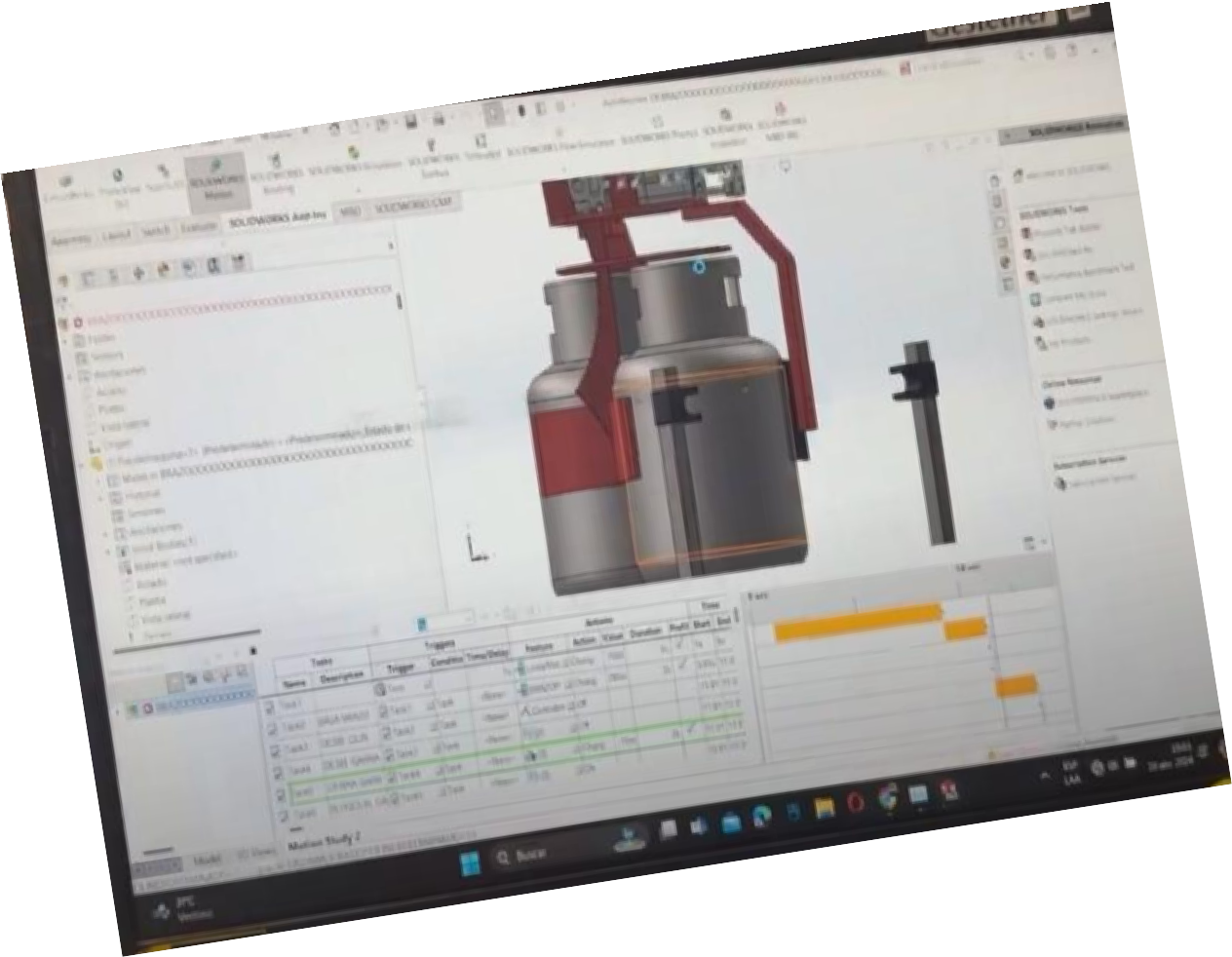This screenshot has height=957, width=1232.
Task: Open the SOLIDWORKS CAM ribbon tab
Action: tap(414, 207)
